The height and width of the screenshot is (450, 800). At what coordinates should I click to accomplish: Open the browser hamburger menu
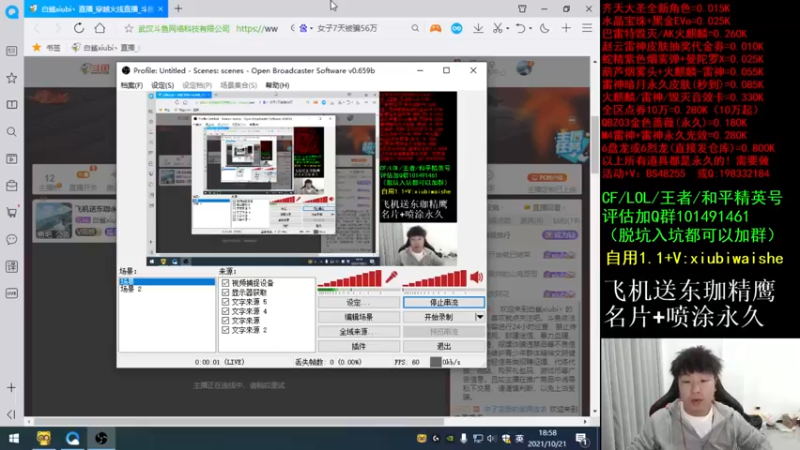coord(587,28)
